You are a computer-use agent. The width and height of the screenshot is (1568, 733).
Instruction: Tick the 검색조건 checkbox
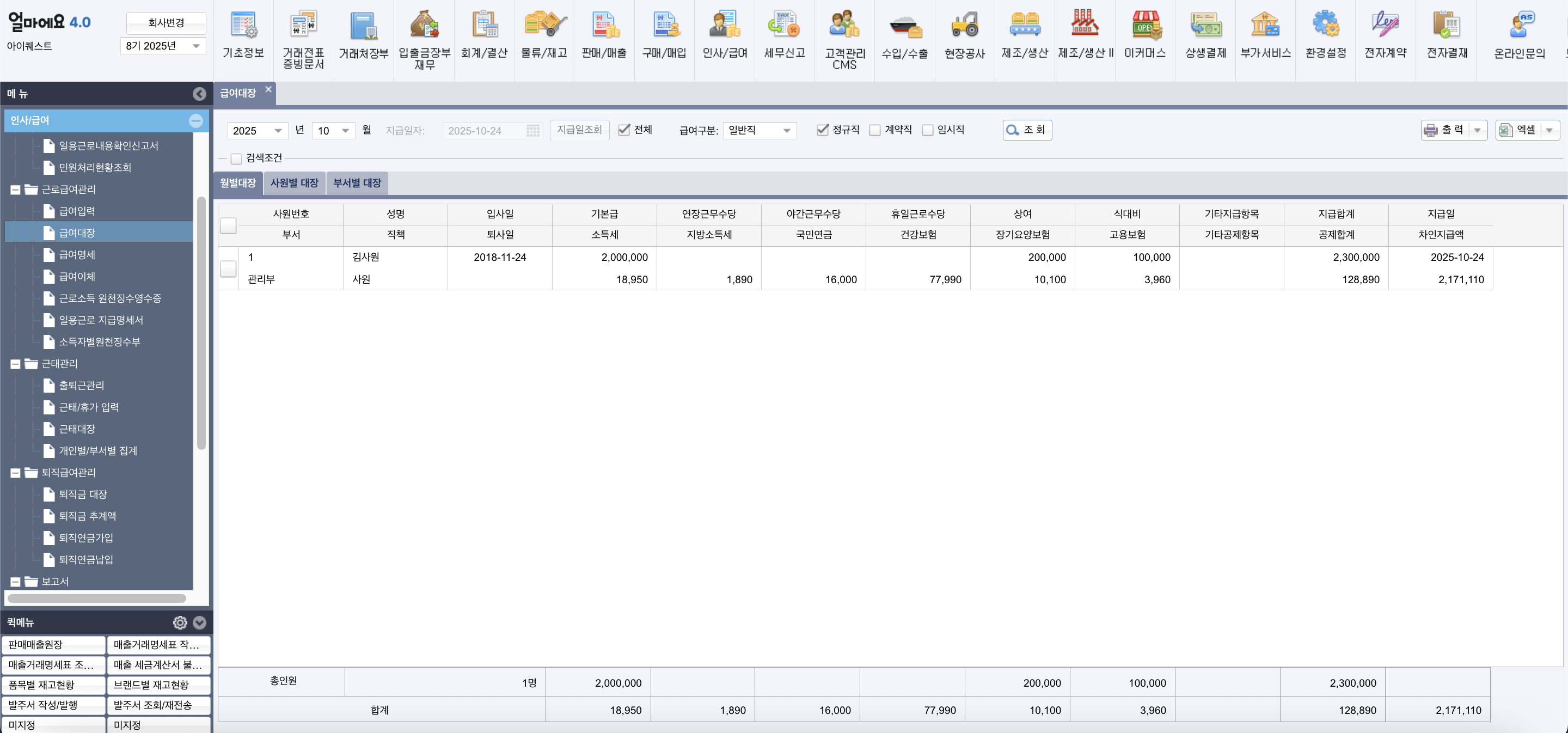(236, 158)
